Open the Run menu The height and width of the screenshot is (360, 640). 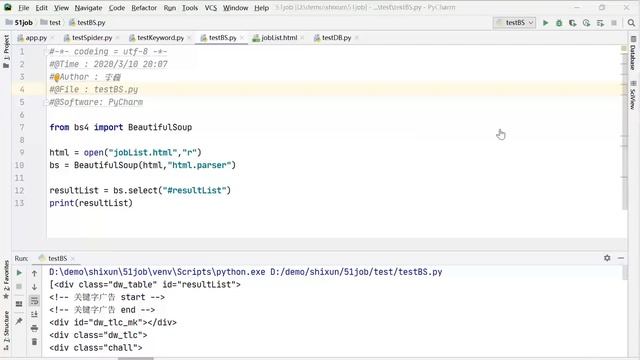169,8
